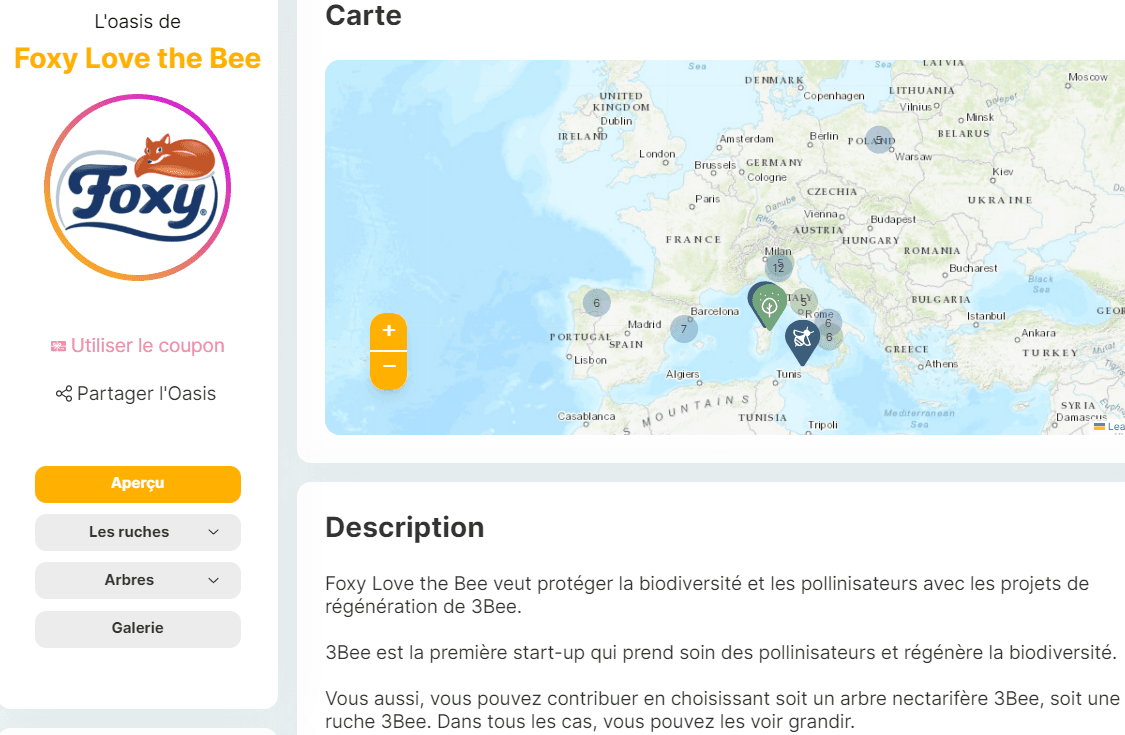Screen dimensions: 1125x735
Task: Open the Galerie section
Action: click(x=138, y=629)
